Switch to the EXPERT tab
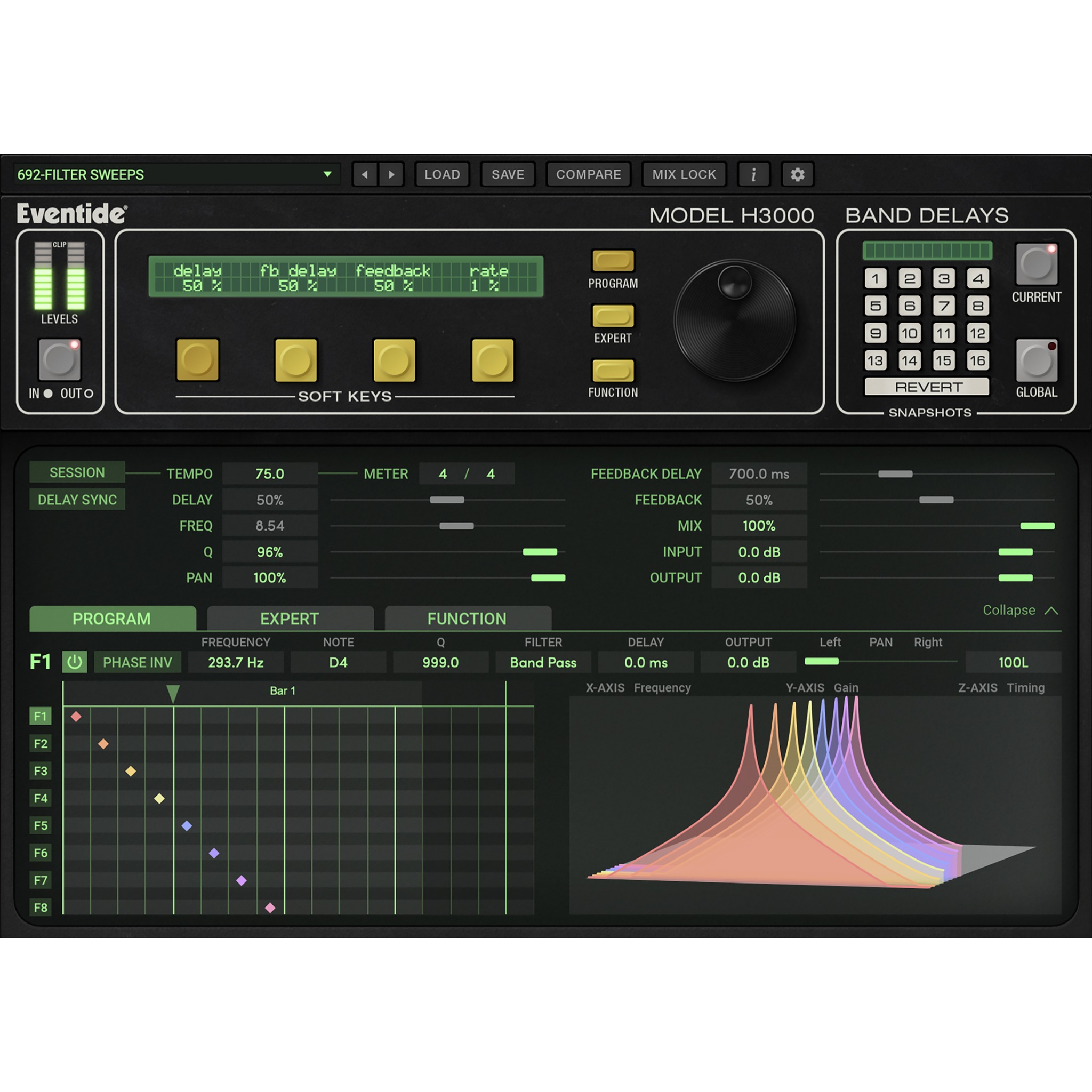The image size is (1092, 1092). coord(290,619)
